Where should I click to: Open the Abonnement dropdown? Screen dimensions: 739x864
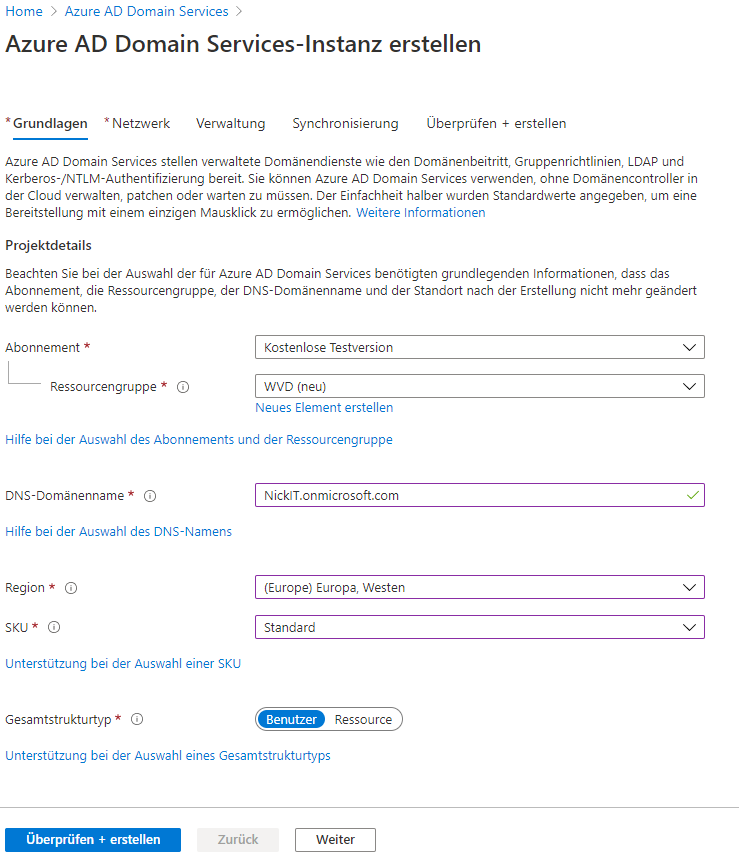(479, 347)
